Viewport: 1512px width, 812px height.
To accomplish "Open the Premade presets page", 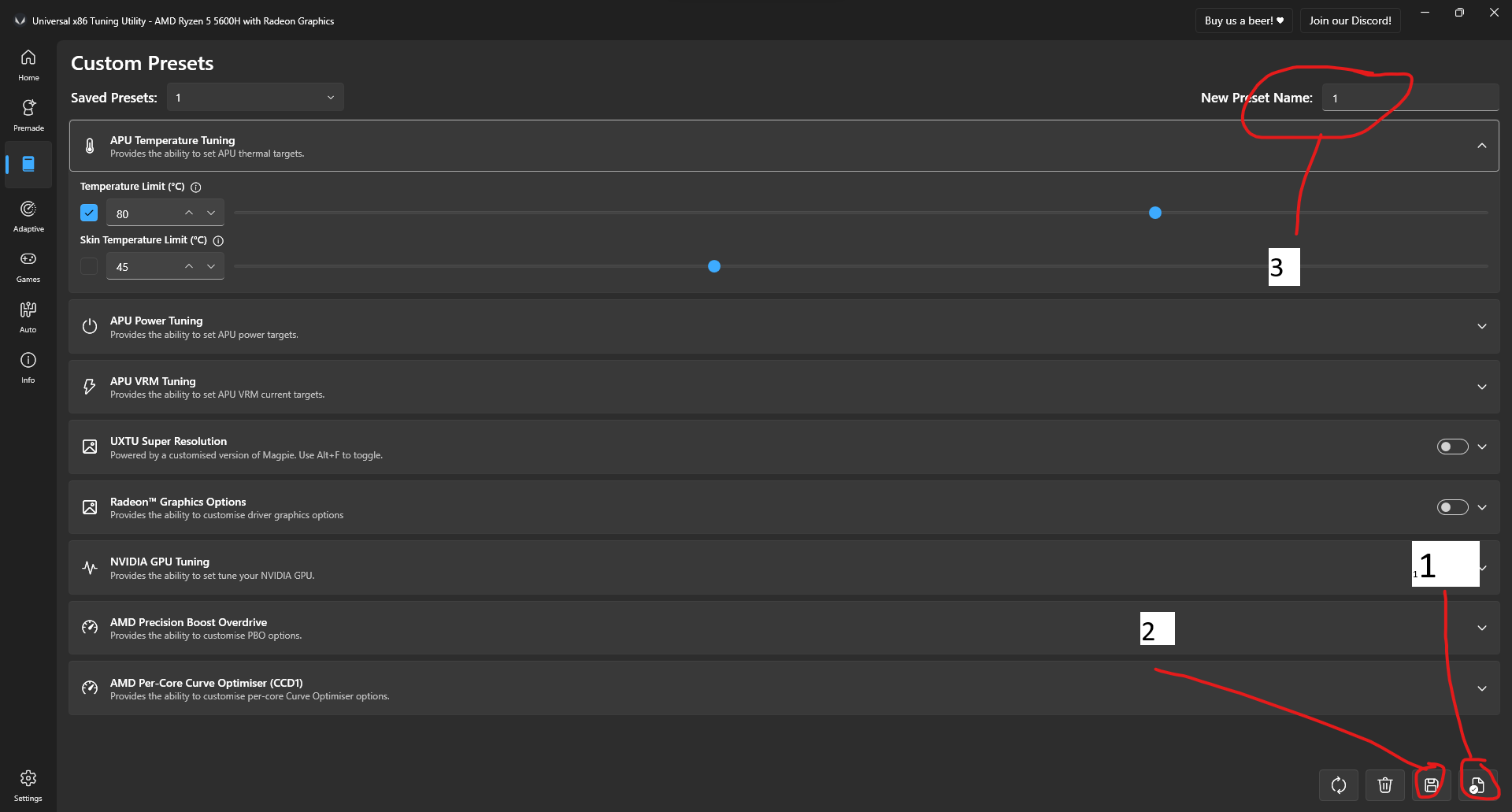I will [28, 114].
